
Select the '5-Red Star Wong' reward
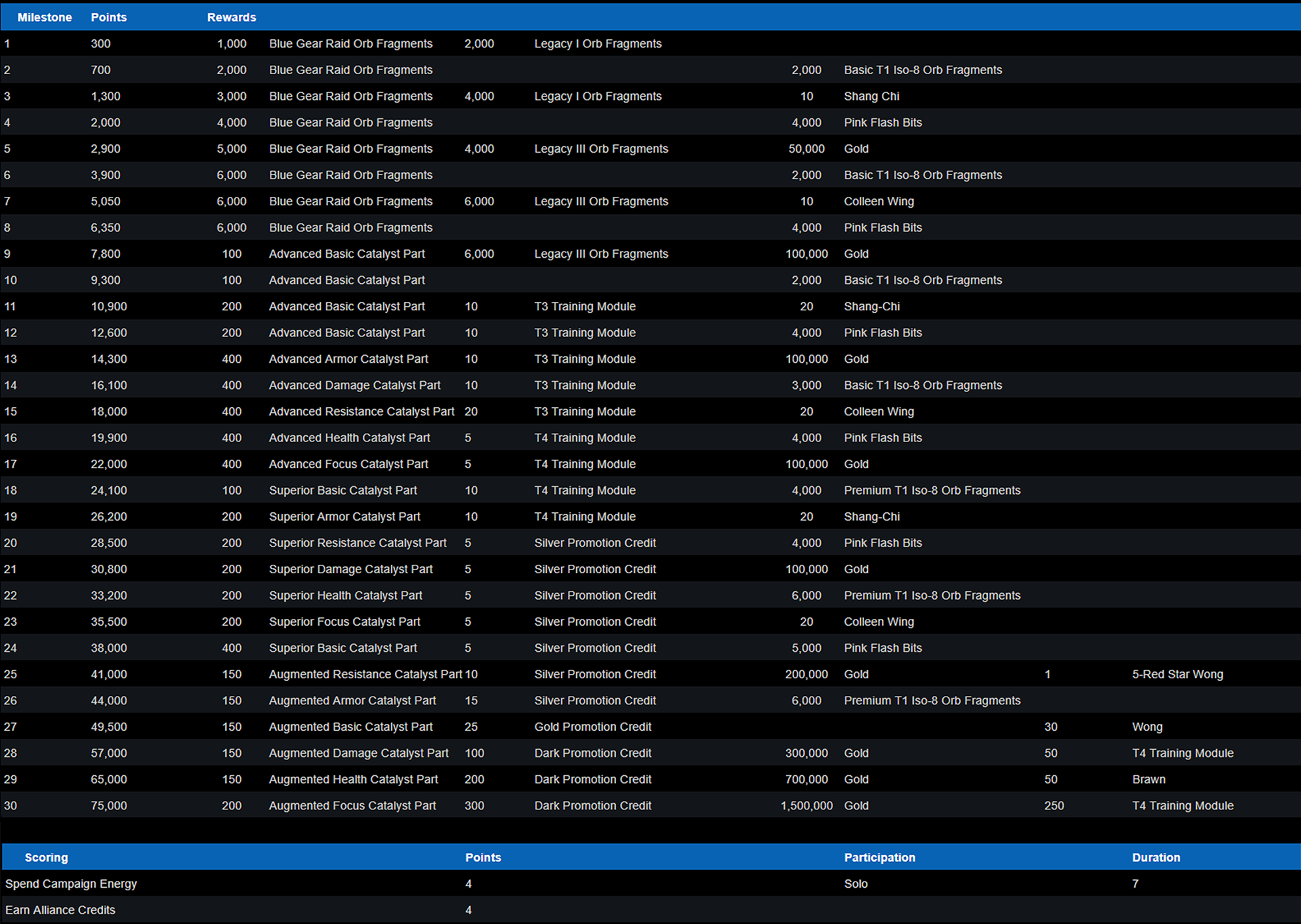[1178, 675]
